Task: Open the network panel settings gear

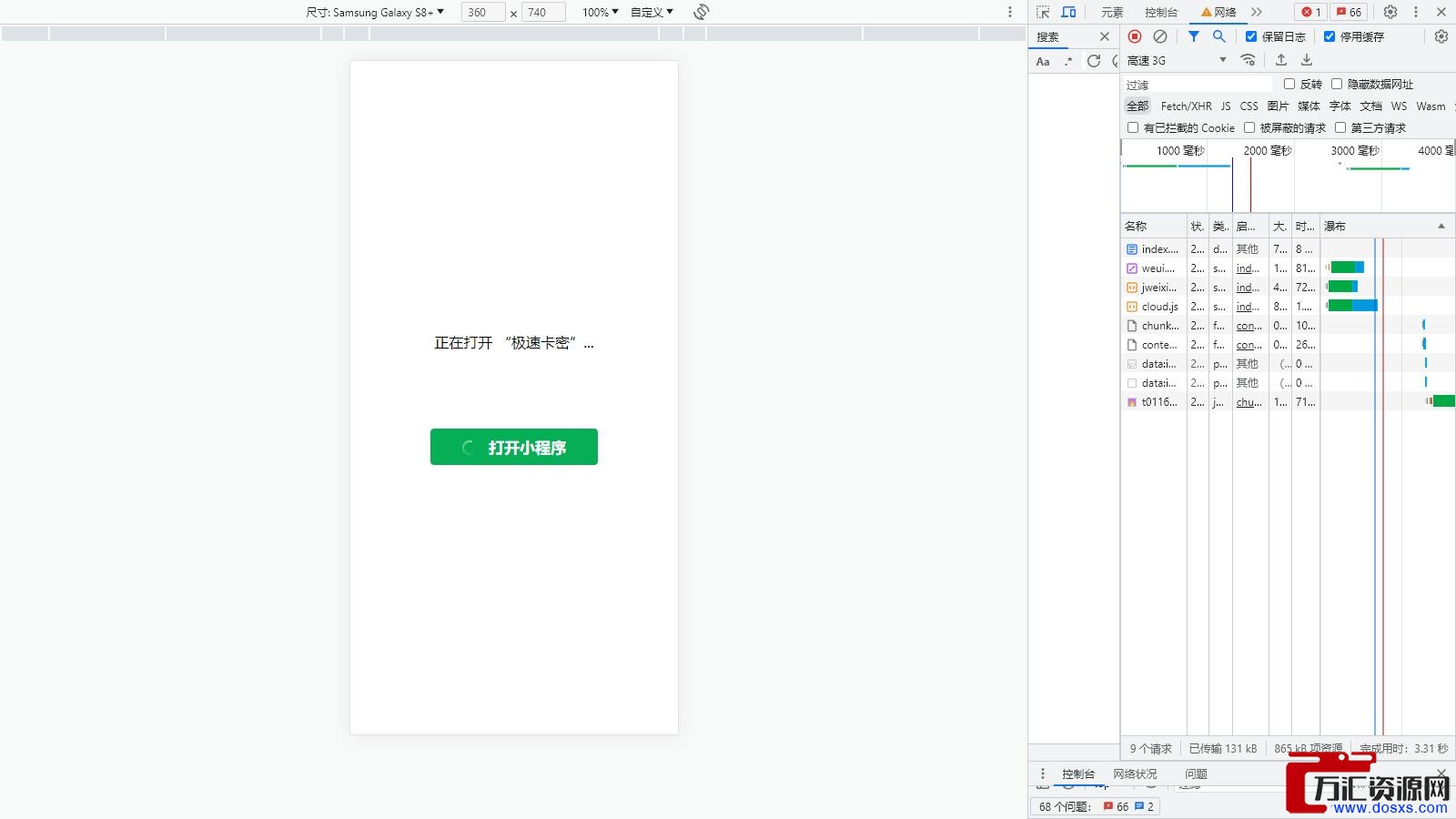Action: pos(1441,36)
